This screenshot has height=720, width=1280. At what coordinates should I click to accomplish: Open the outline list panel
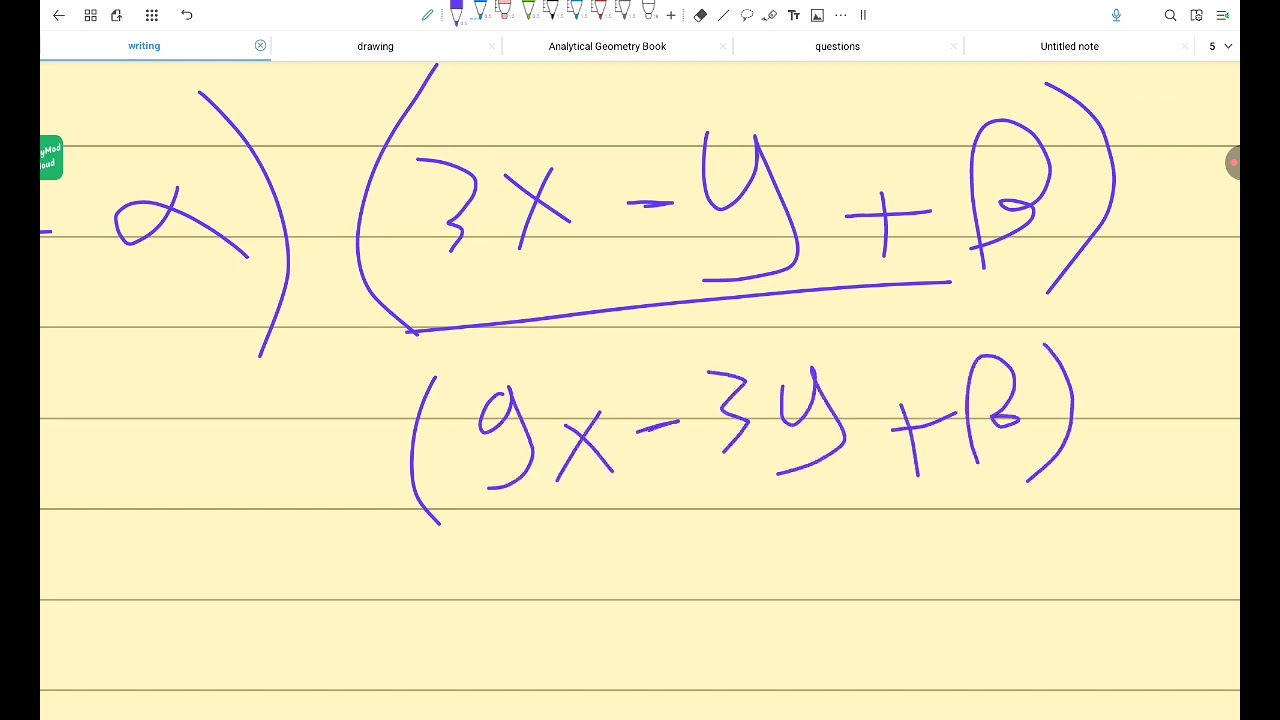tap(1222, 15)
